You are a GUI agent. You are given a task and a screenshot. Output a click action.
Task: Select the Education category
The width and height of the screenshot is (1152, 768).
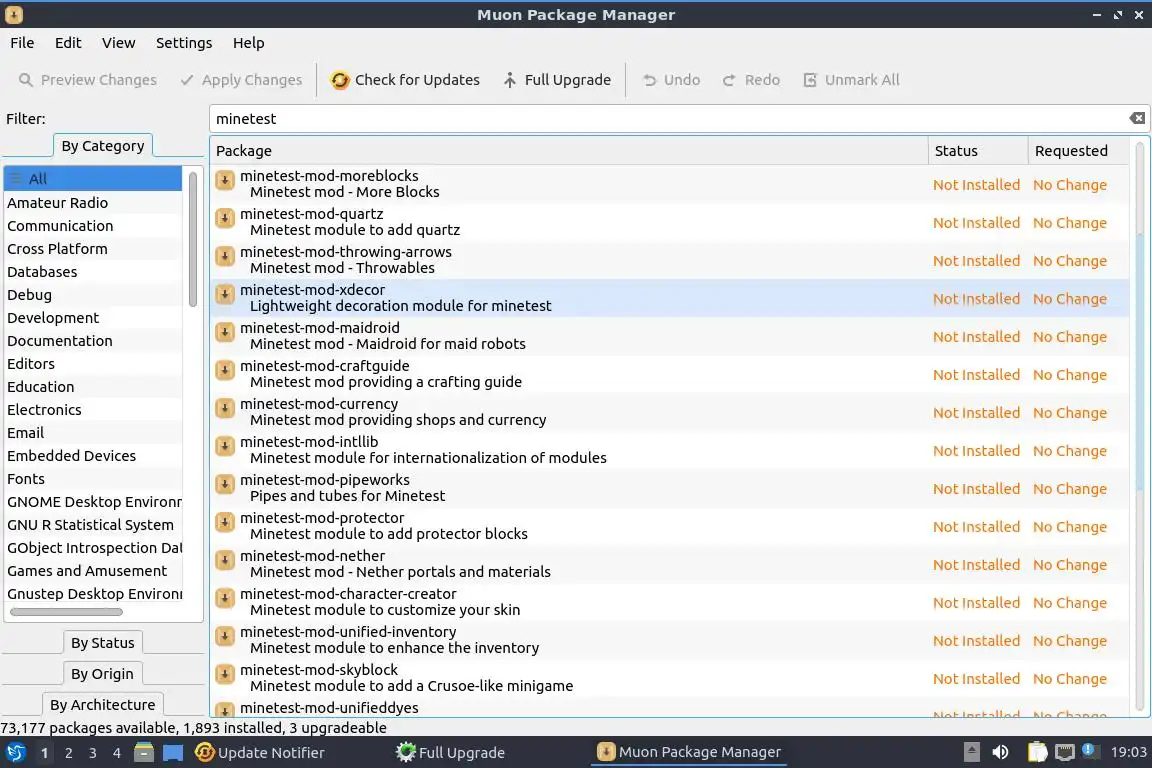click(x=93, y=387)
